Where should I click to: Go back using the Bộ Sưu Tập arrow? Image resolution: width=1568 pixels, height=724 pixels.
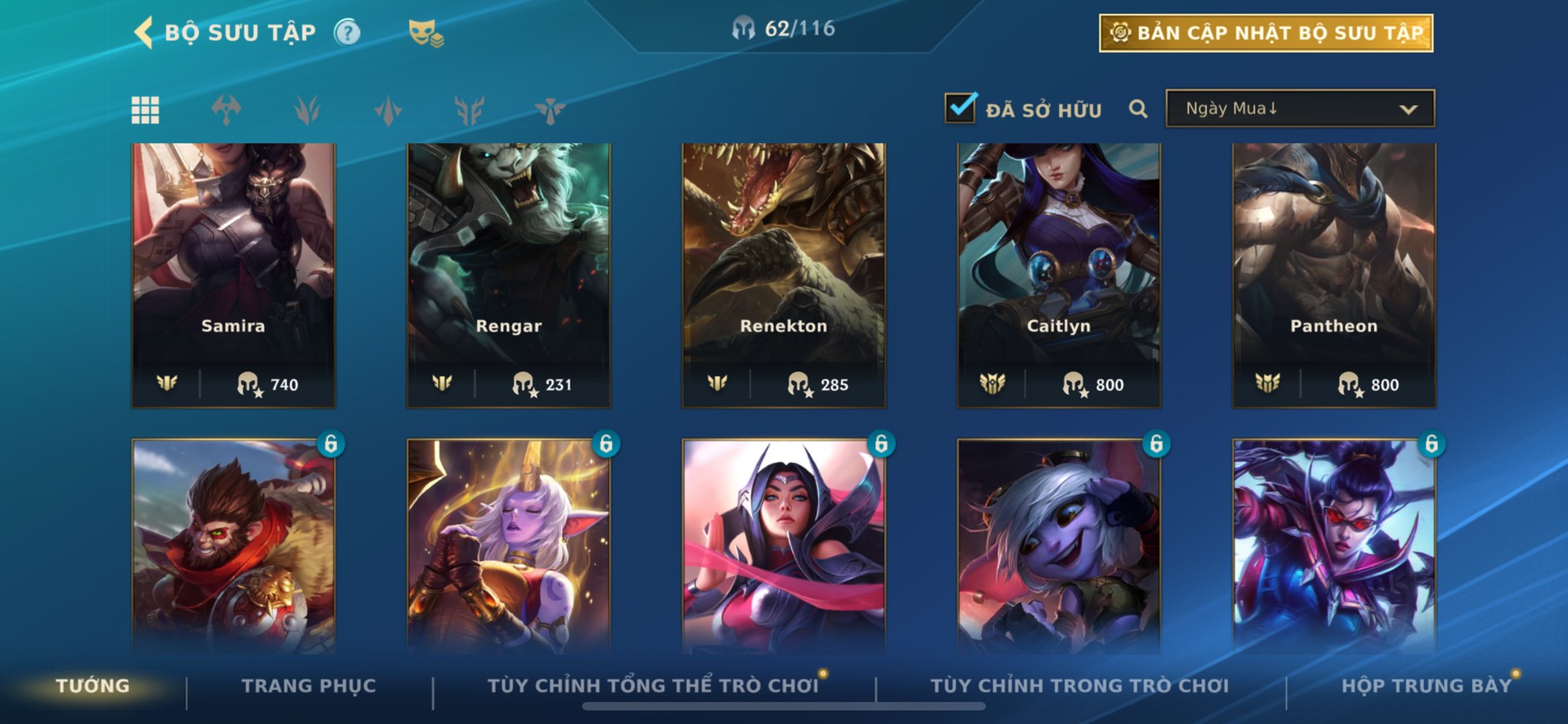coord(143,32)
